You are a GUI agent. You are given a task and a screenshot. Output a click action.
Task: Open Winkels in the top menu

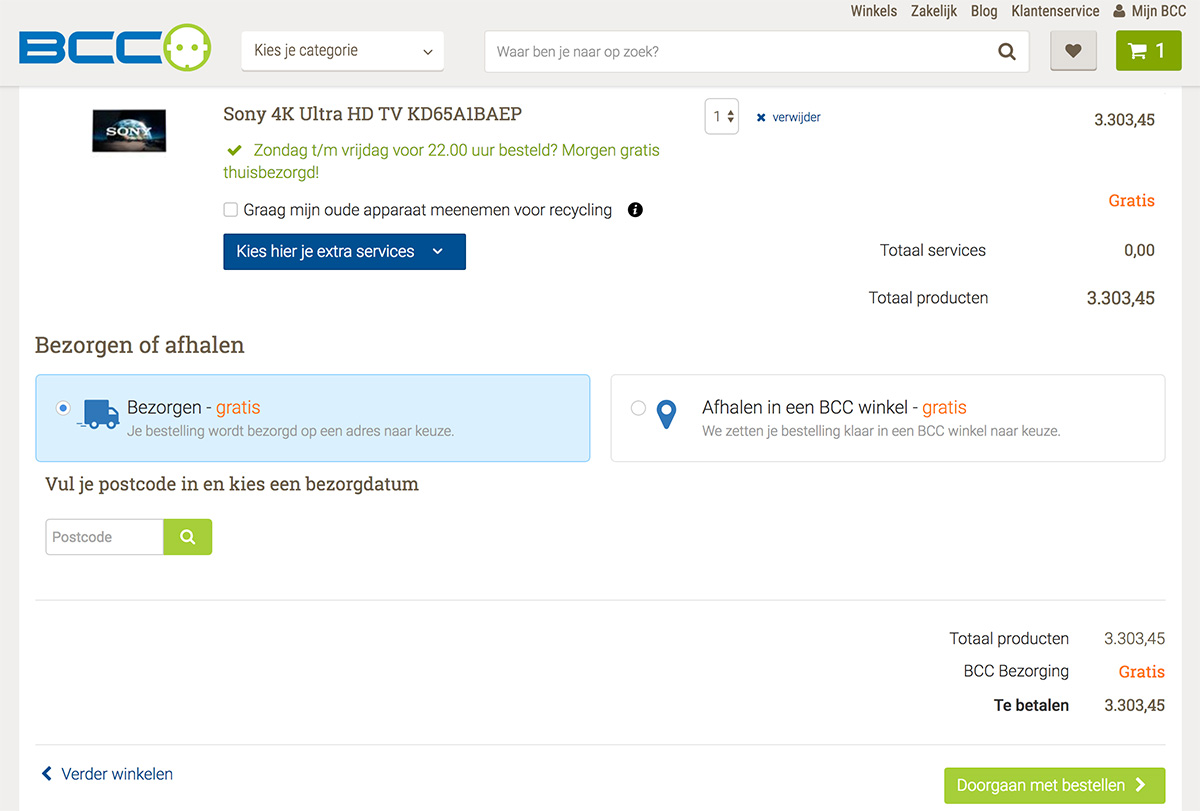coord(874,12)
